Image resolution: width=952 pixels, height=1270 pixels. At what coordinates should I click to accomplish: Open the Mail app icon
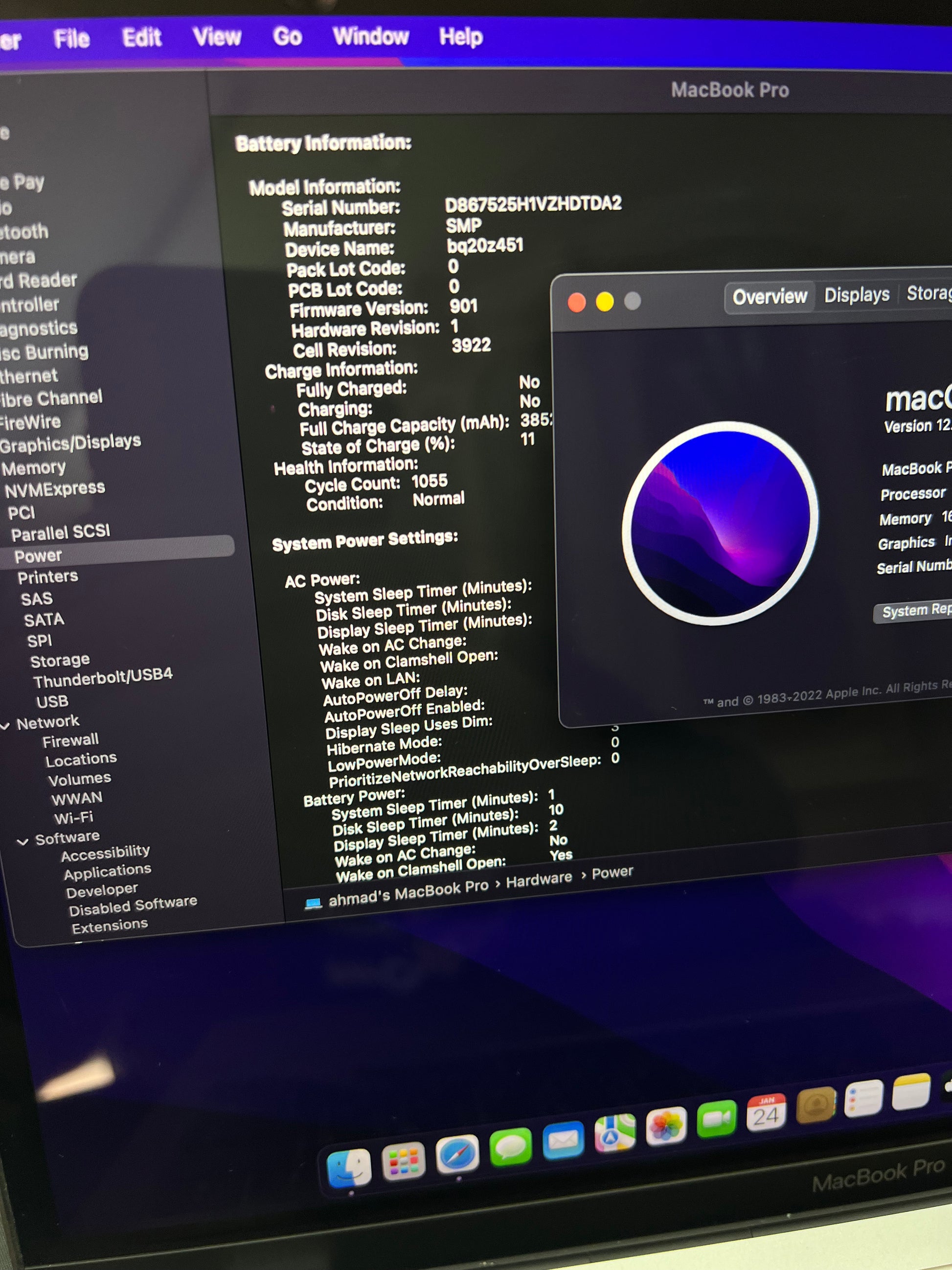[563, 1140]
